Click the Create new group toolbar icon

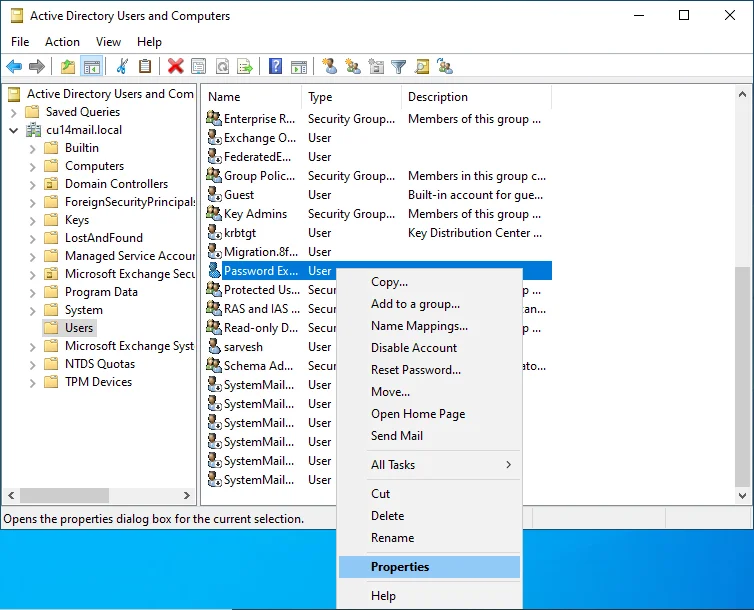pyautogui.click(x=353, y=66)
